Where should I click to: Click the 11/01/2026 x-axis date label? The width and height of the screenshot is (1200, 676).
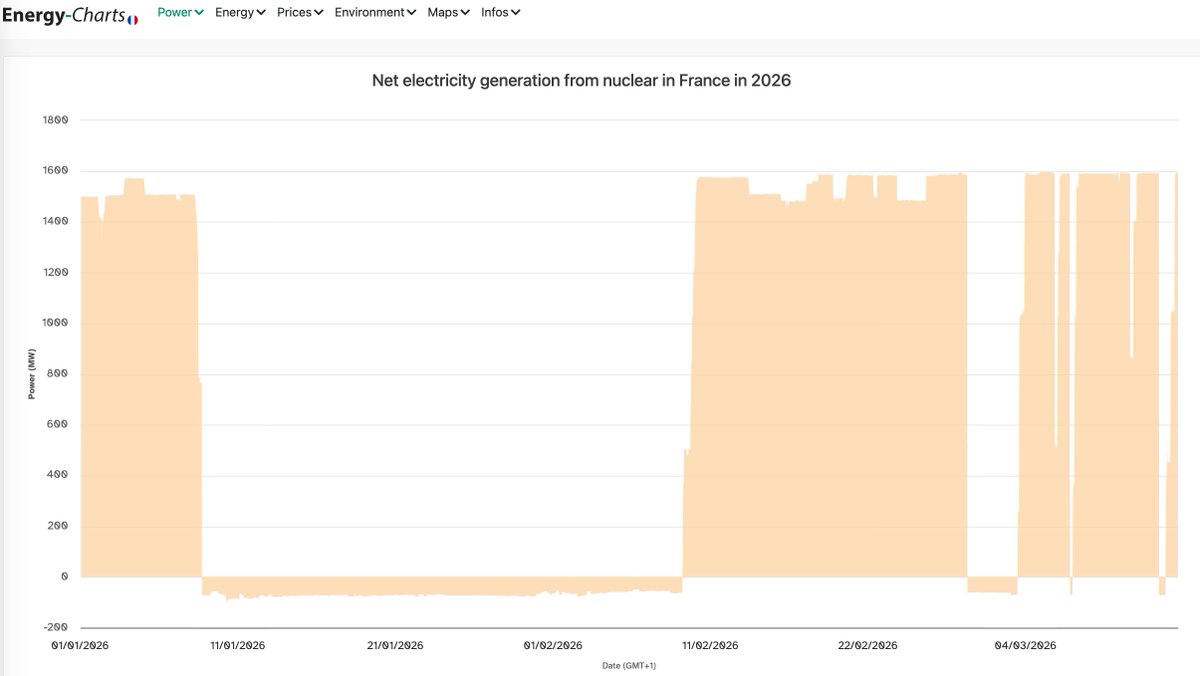point(237,645)
